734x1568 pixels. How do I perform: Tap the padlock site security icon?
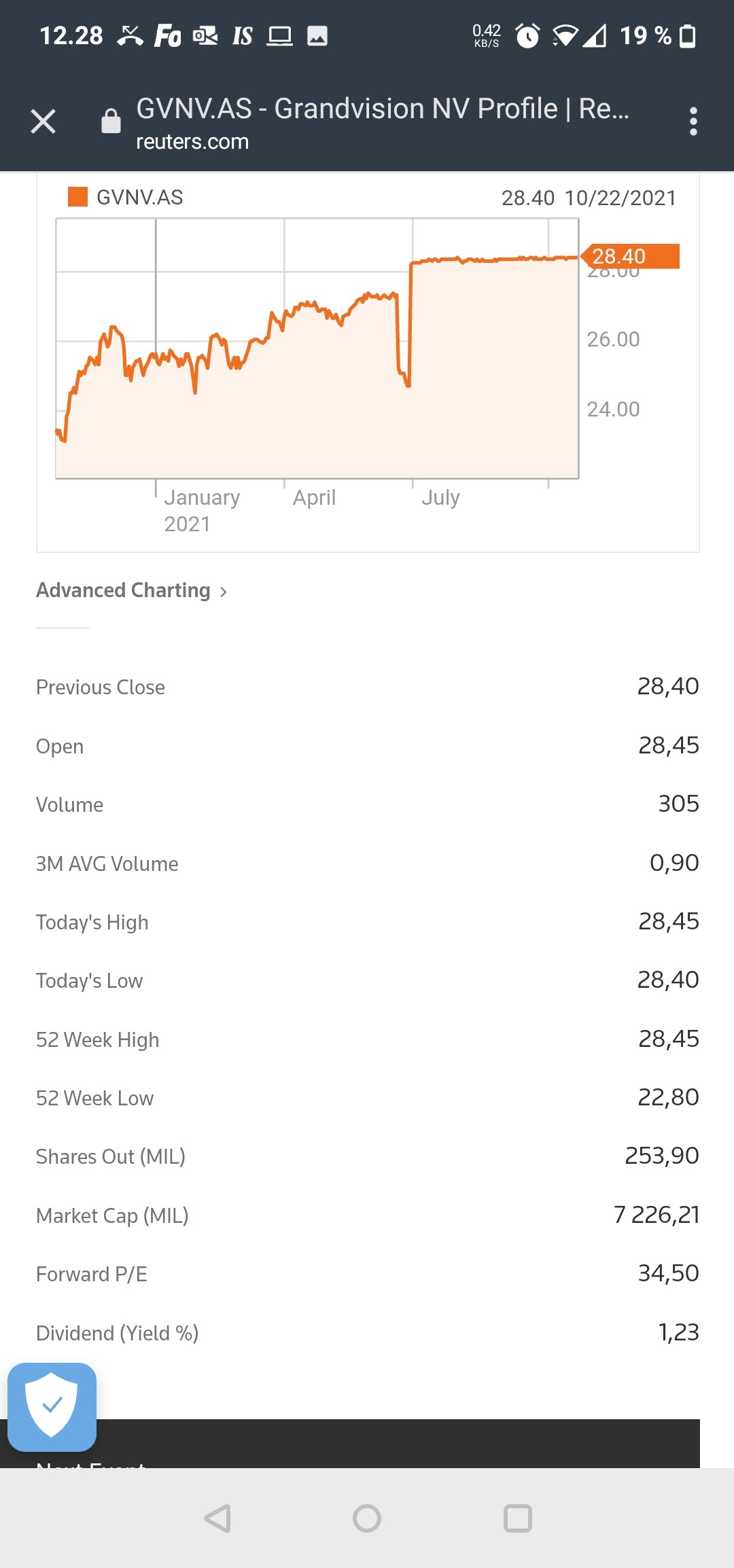point(111,122)
